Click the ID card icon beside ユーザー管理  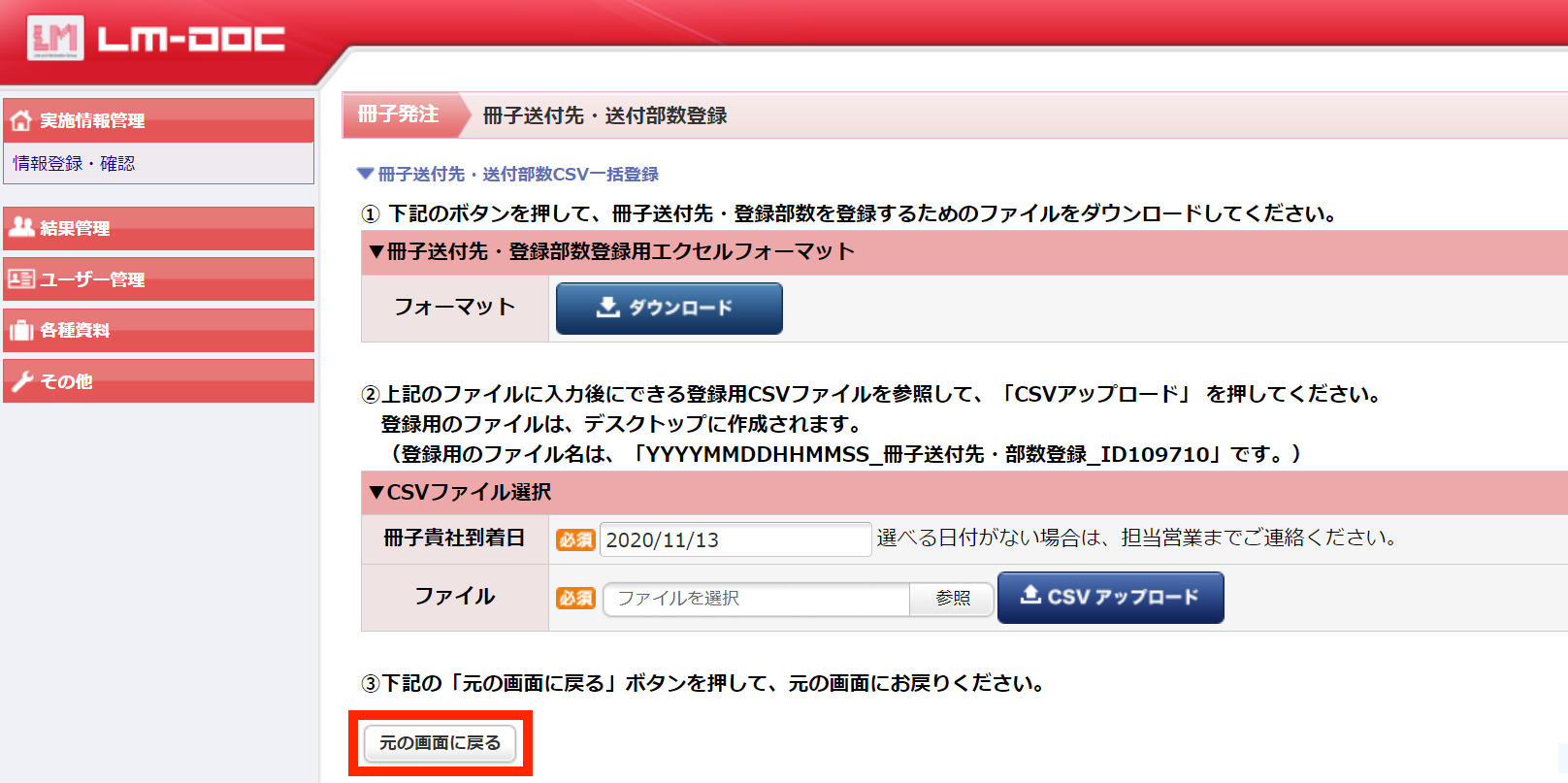21,279
